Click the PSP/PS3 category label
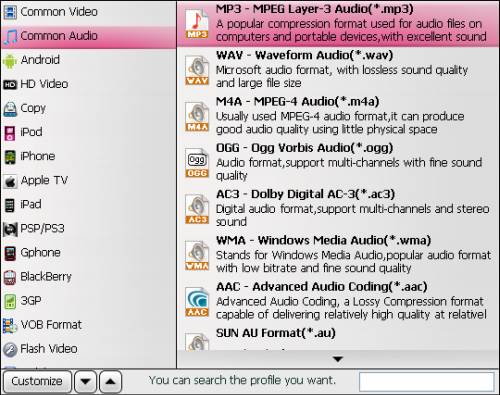This screenshot has height=395, width=500. [x=42, y=229]
